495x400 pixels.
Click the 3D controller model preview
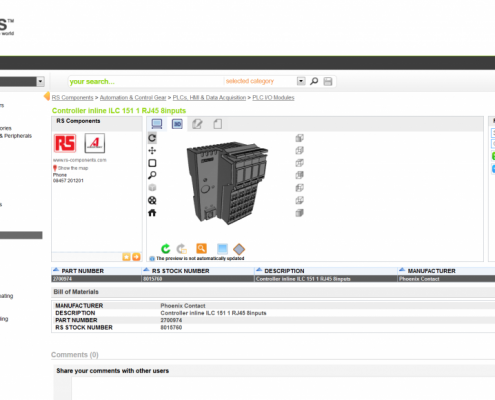(x=227, y=182)
